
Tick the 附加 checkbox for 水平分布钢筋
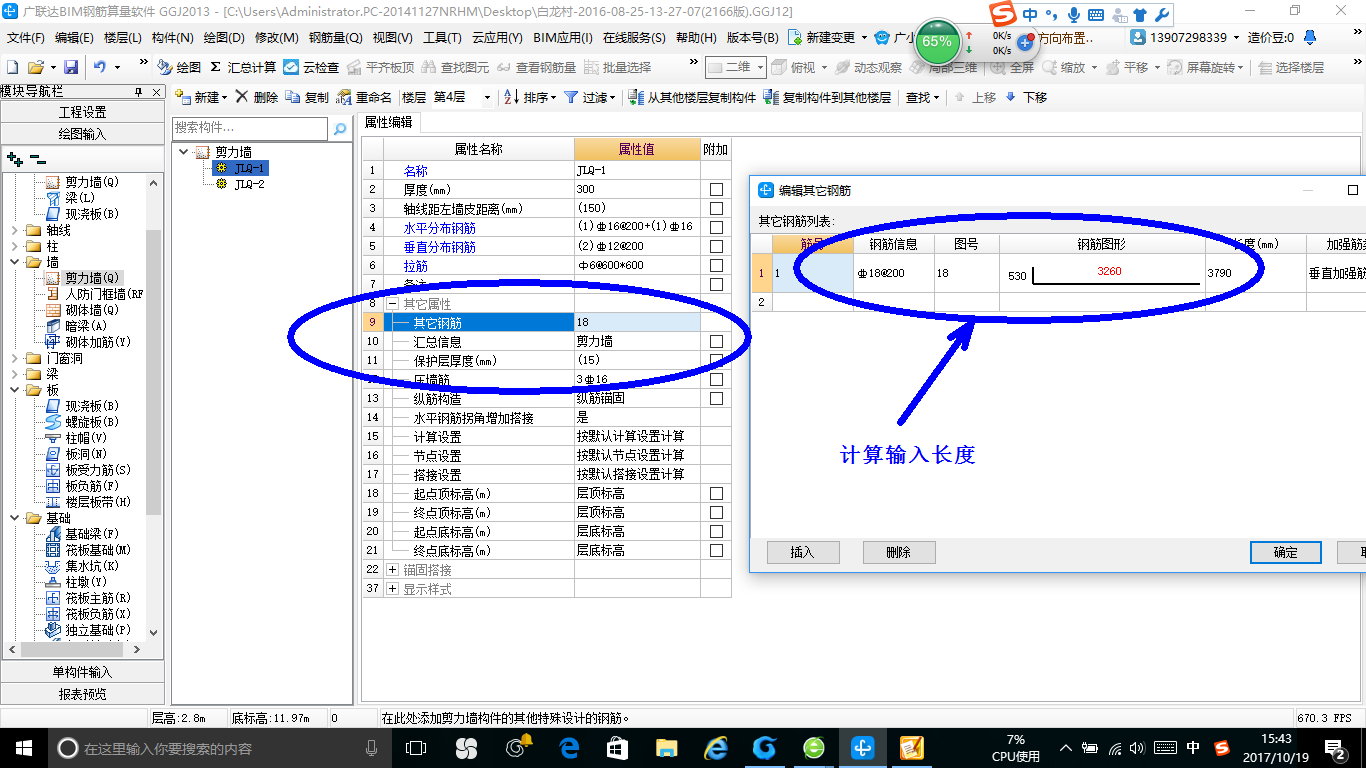(x=716, y=227)
